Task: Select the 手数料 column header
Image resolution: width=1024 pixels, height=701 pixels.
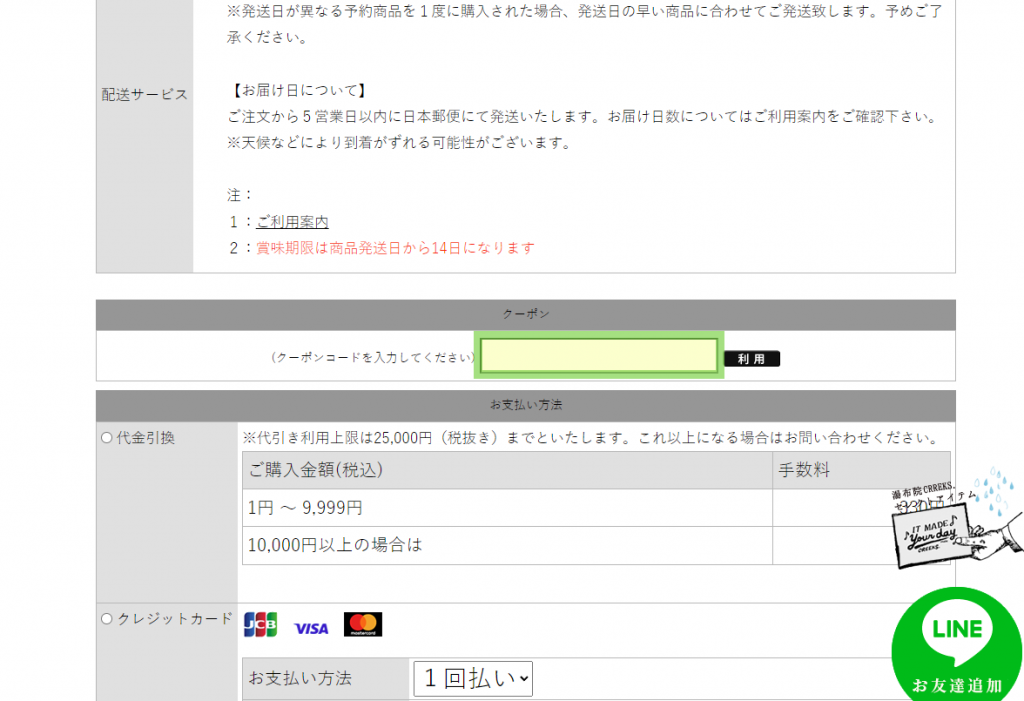Action: 804,470
